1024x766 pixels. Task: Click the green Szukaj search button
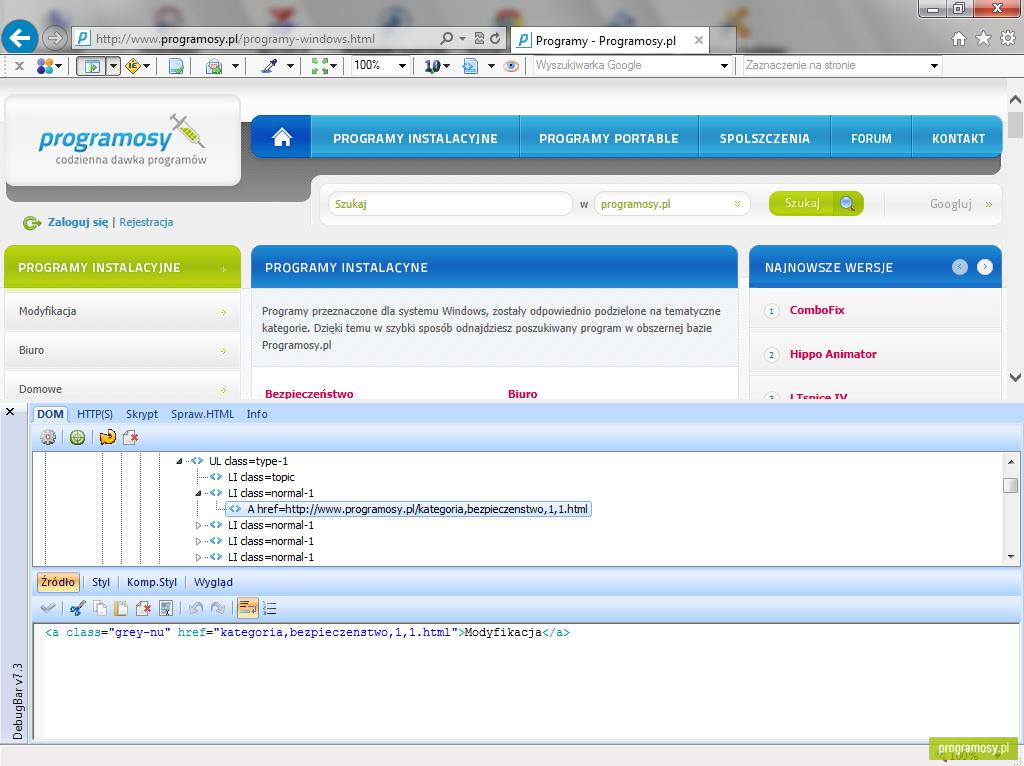click(x=816, y=204)
